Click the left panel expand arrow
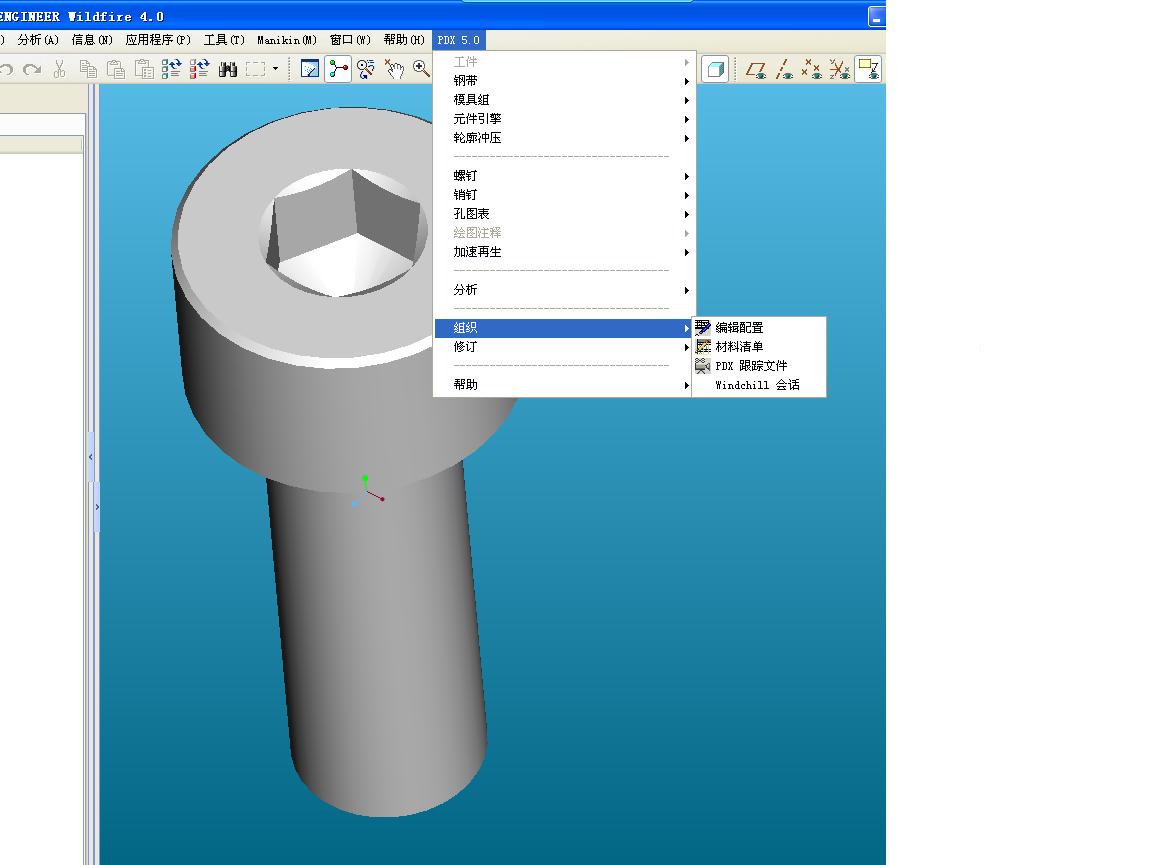 [x=97, y=507]
